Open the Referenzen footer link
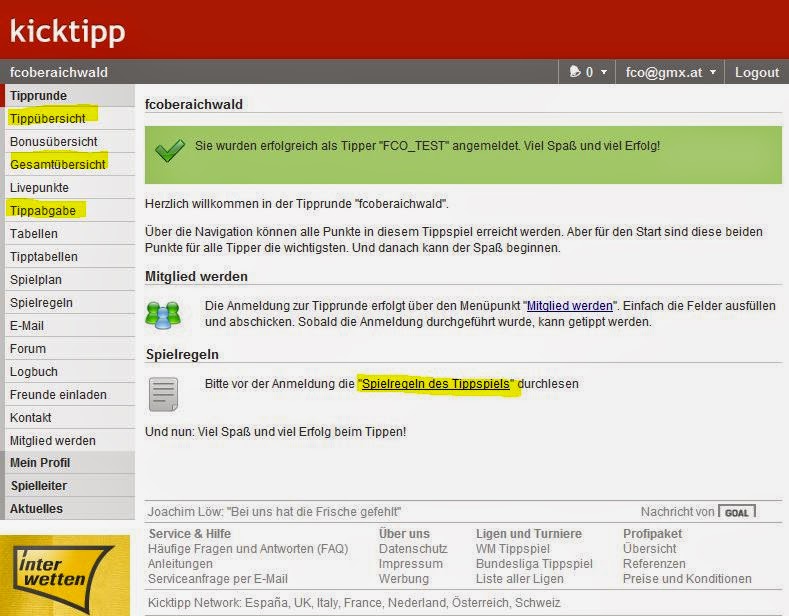Viewport: 789px width, 616px height. coord(654,564)
